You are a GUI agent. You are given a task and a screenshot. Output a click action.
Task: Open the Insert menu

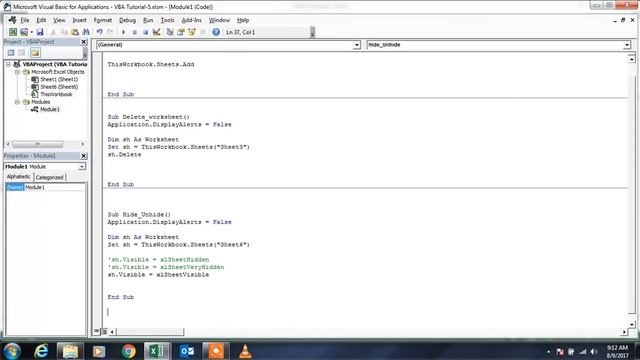coord(79,20)
